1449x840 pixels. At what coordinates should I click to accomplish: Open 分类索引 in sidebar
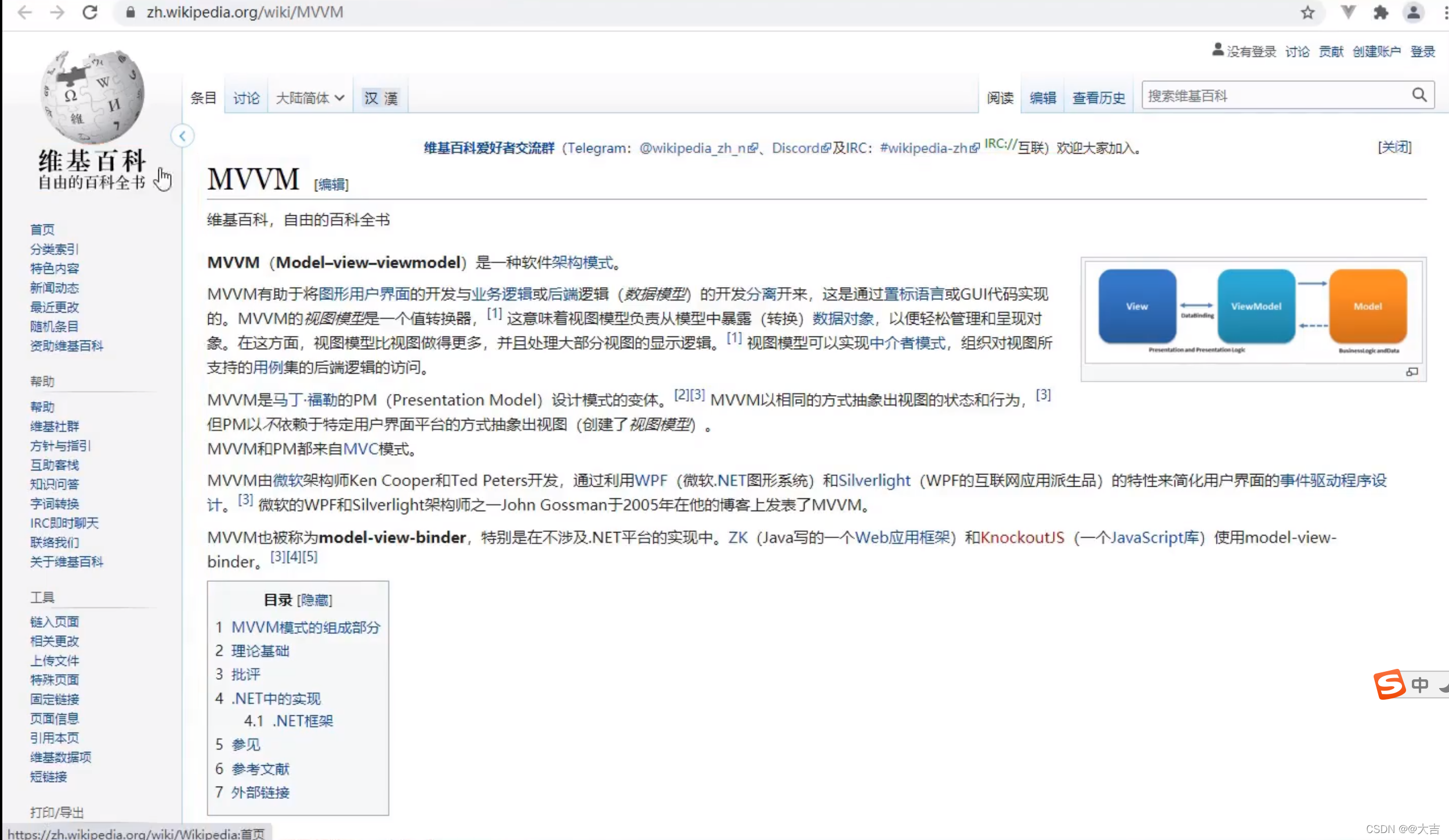click(54, 249)
